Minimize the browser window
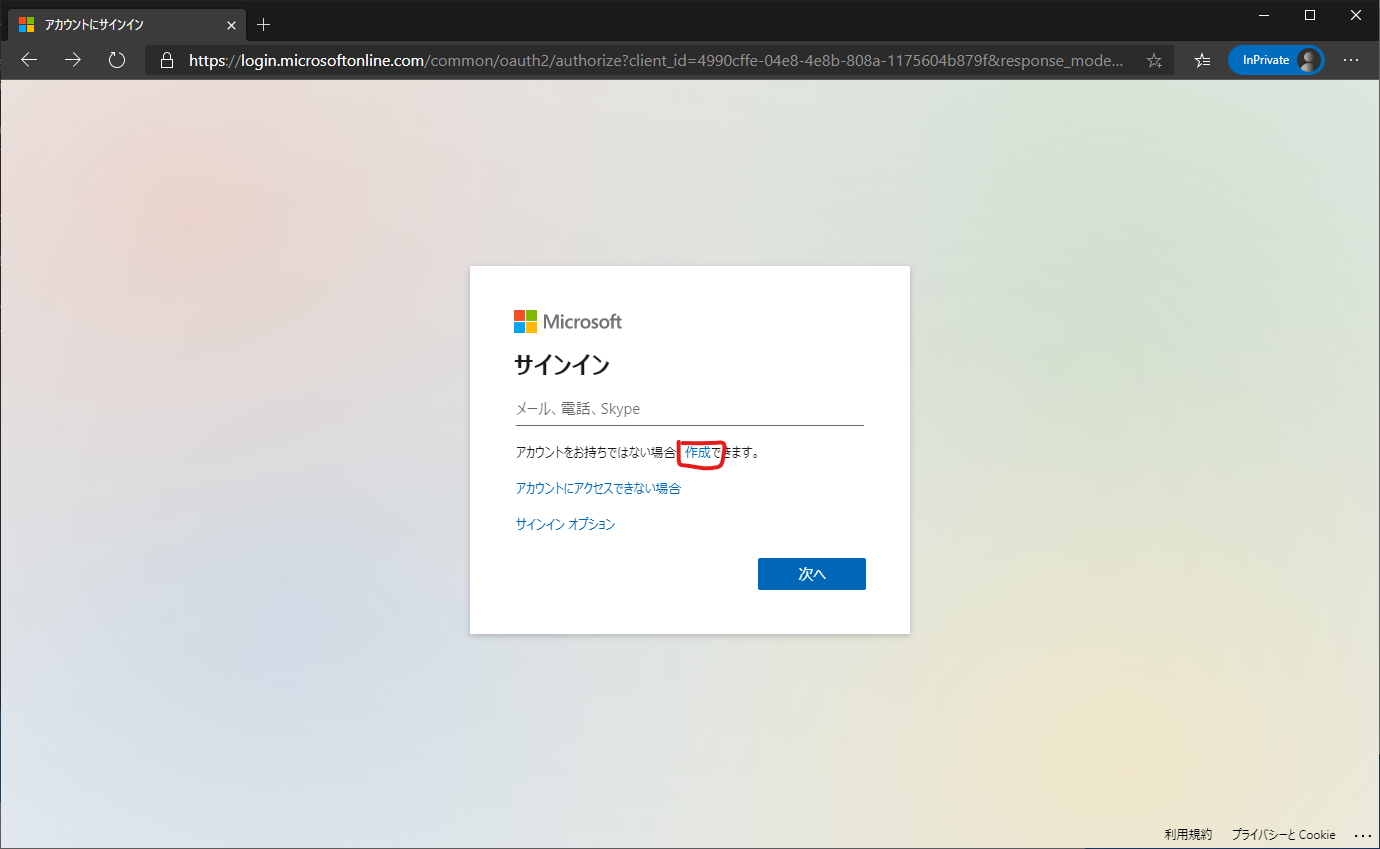Viewport: 1380px width, 849px height. (1265, 14)
